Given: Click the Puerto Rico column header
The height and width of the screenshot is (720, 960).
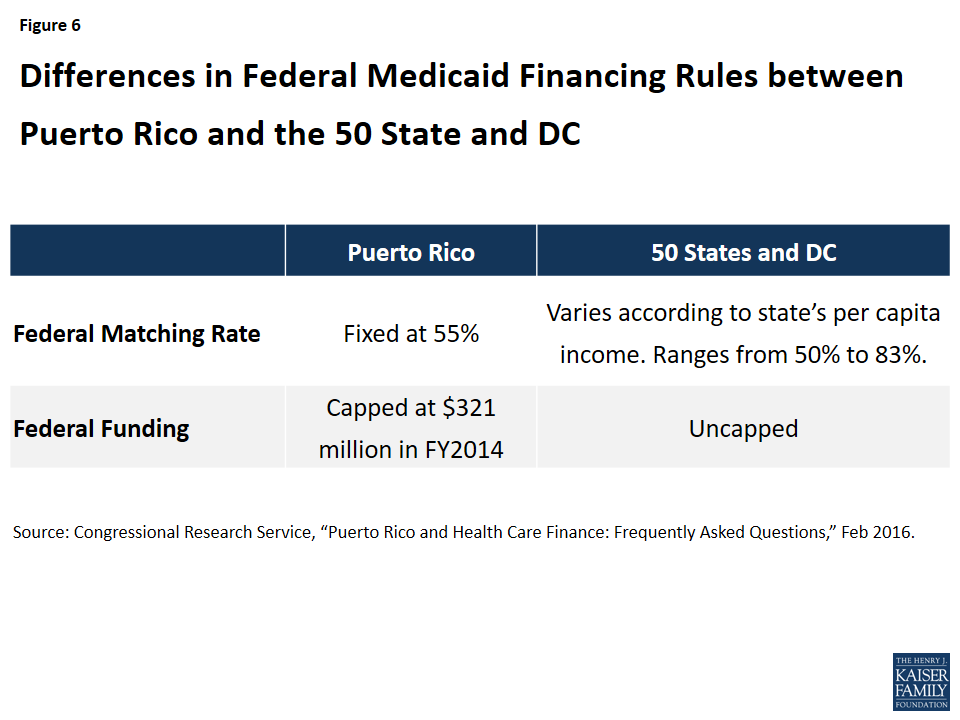Looking at the screenshot, I should point(411,252).
